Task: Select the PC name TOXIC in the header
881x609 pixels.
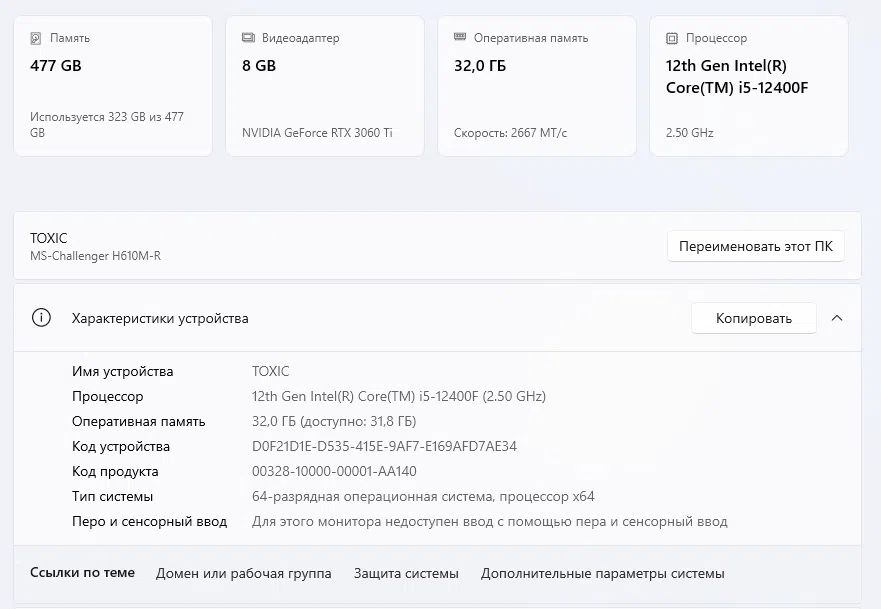Action: 48,238
